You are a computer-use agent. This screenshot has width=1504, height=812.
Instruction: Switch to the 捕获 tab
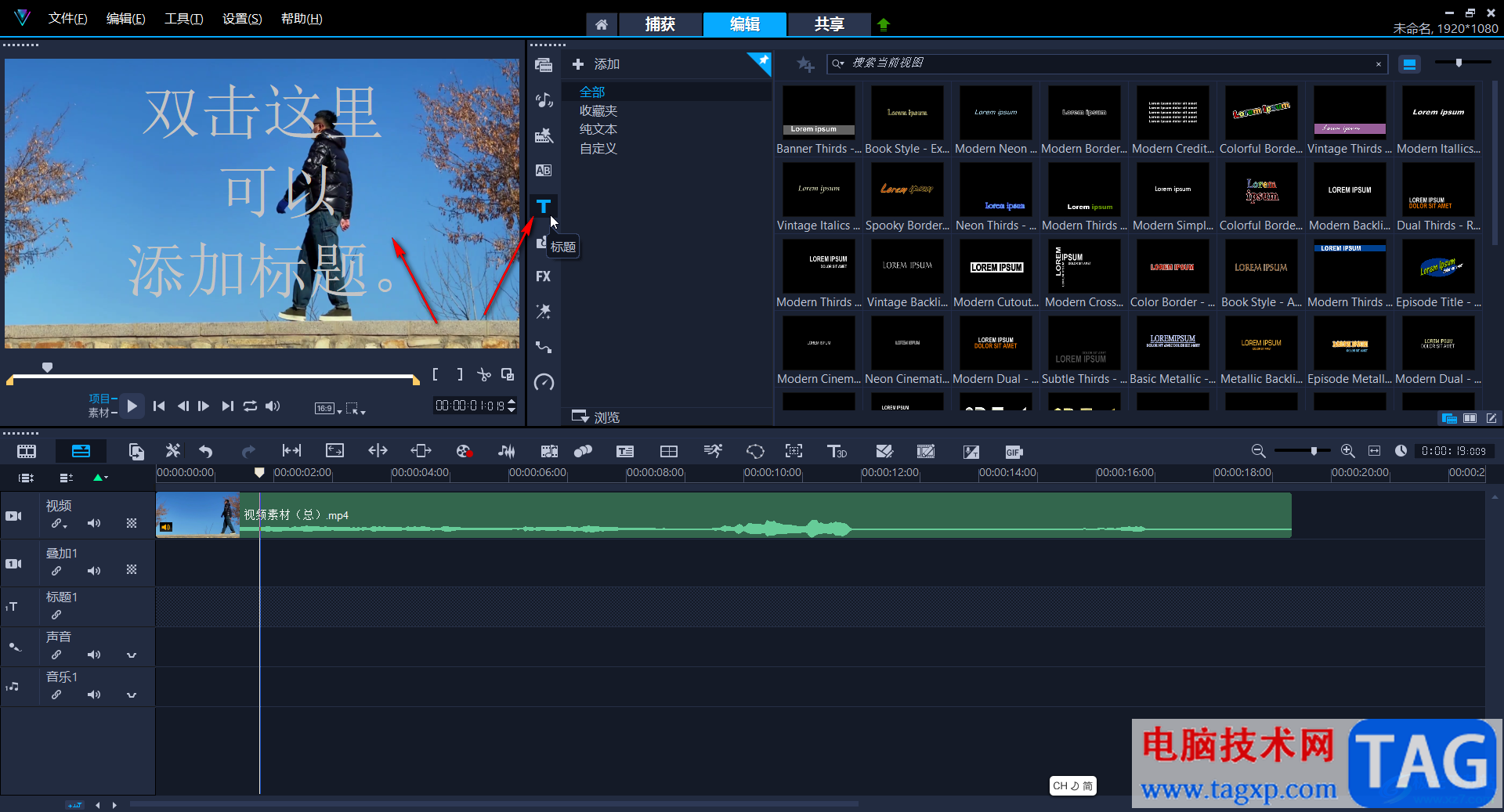660,24
